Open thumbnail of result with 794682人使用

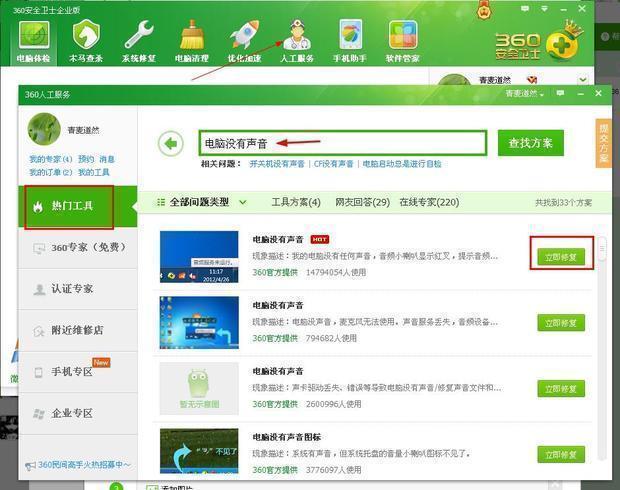pos(199,323)
